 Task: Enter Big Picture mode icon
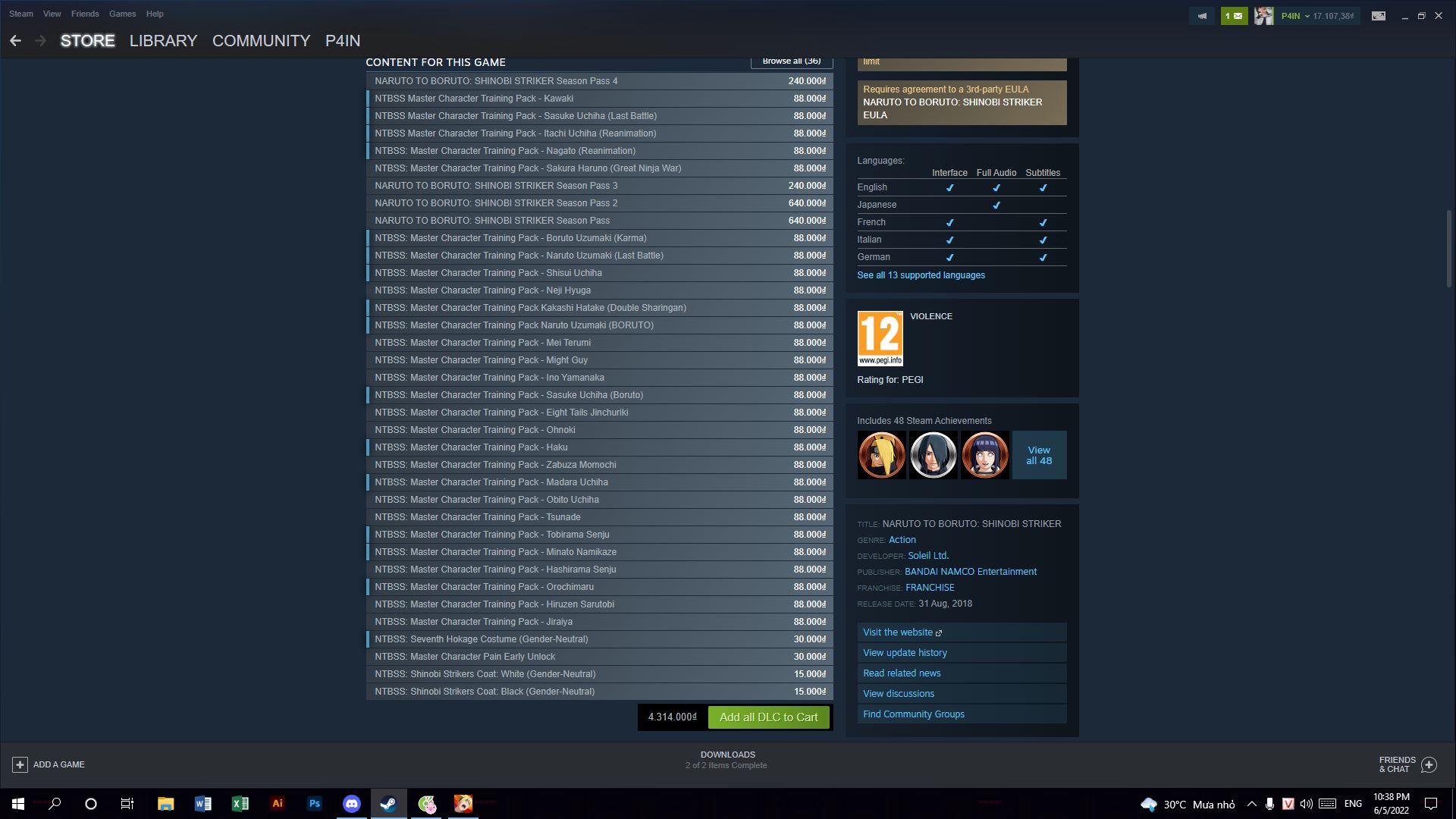[x=1379, y=16]
